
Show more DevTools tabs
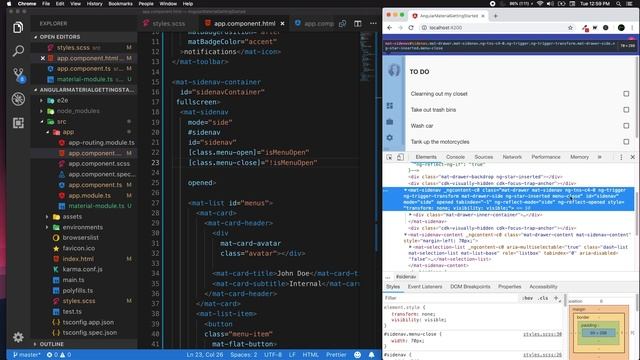click(600, 157)
